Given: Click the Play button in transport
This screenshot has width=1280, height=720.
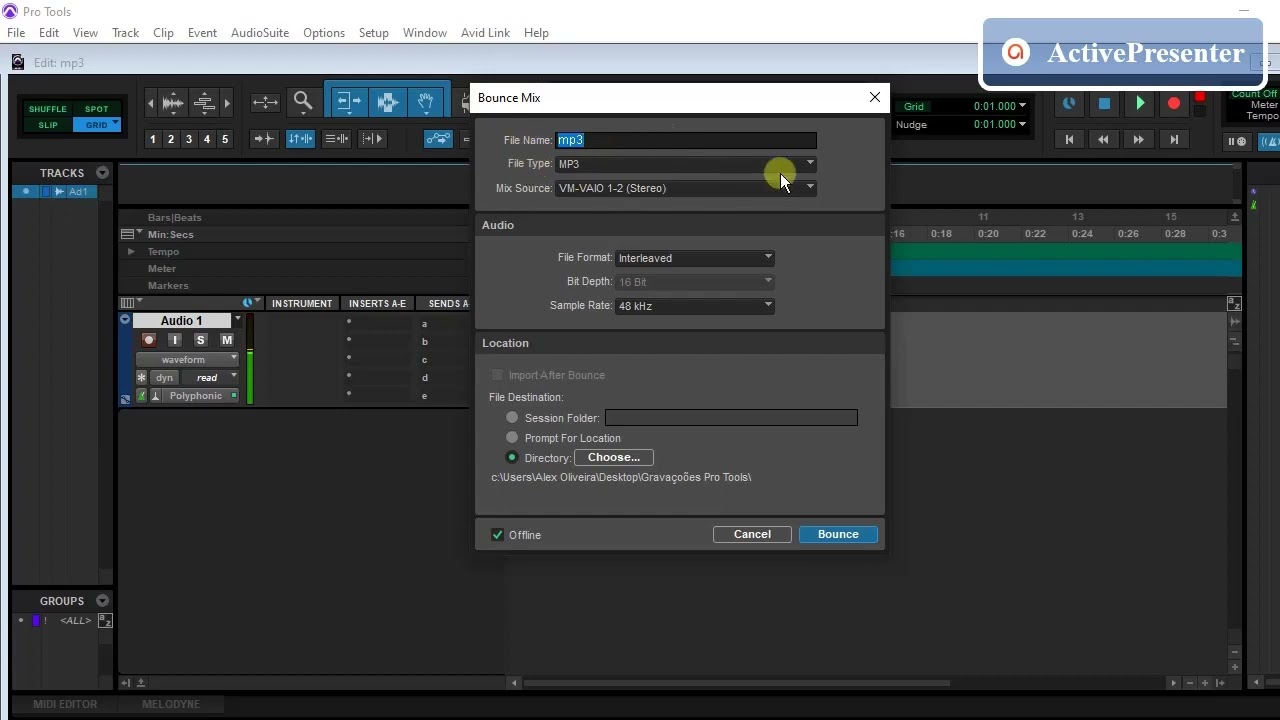Looking at the screenshot, I should pos(1139,103).
